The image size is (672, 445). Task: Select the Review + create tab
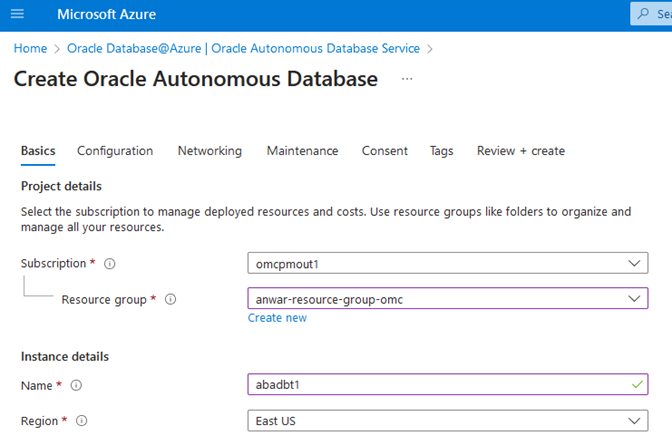(521, 151)
